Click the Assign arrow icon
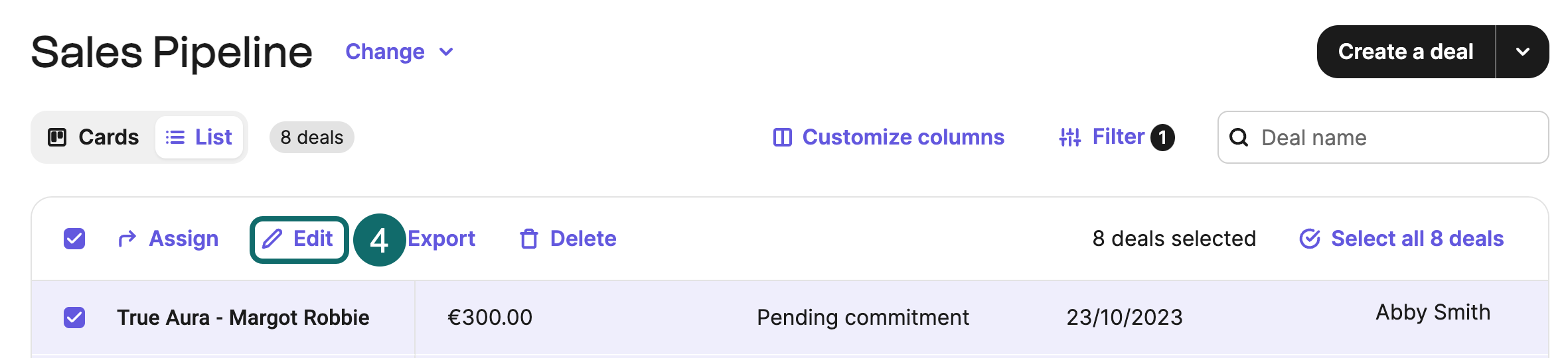Viewport: 1568px width, 358px height. [x=127, y=239]
